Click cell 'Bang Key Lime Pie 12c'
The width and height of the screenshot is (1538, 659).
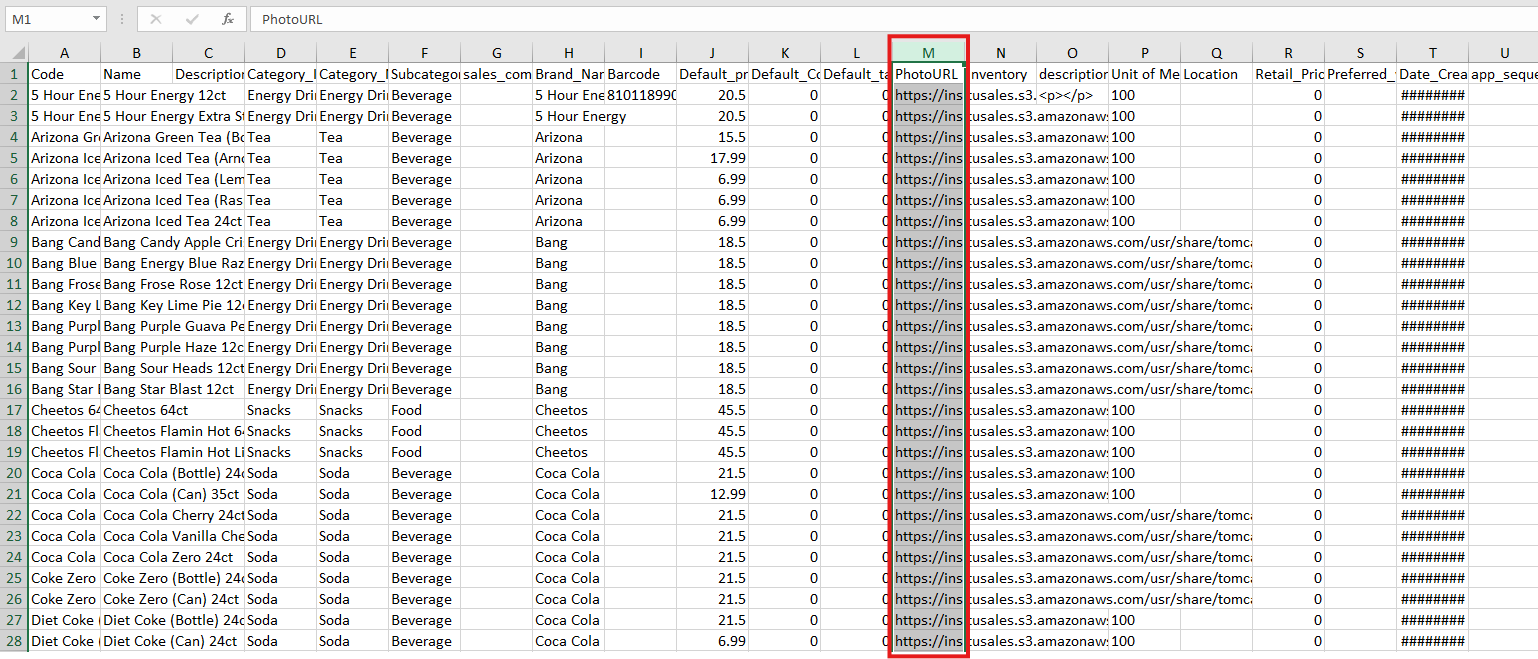[x=173, y=305]
